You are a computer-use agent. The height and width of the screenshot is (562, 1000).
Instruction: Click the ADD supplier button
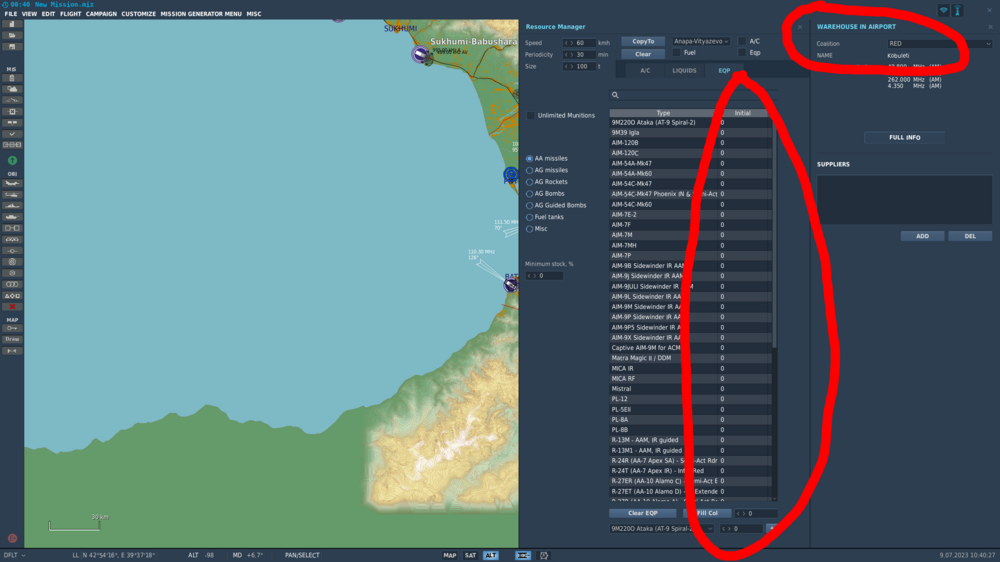coord(922,236)
